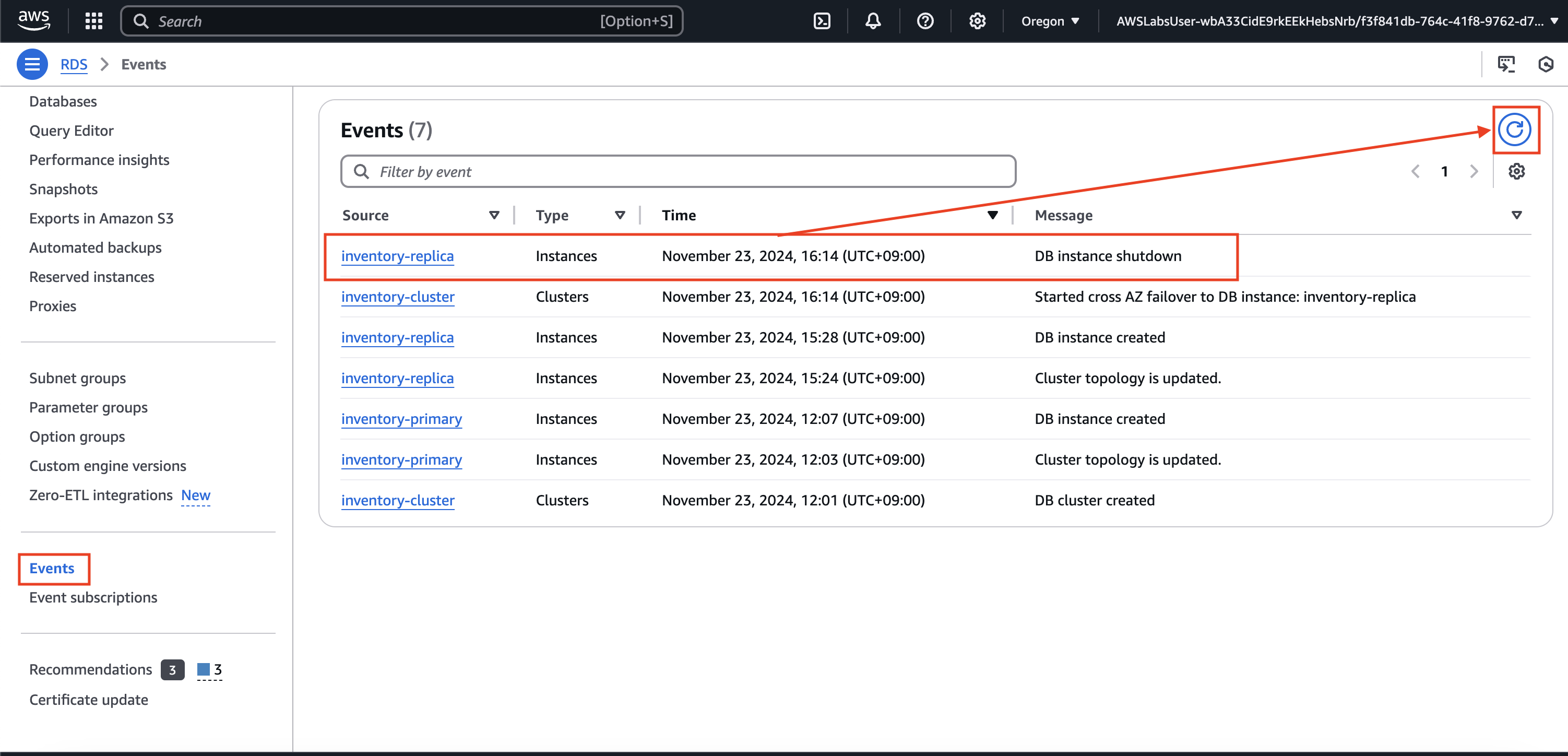Sort events by the Source column

coord(494,216)
